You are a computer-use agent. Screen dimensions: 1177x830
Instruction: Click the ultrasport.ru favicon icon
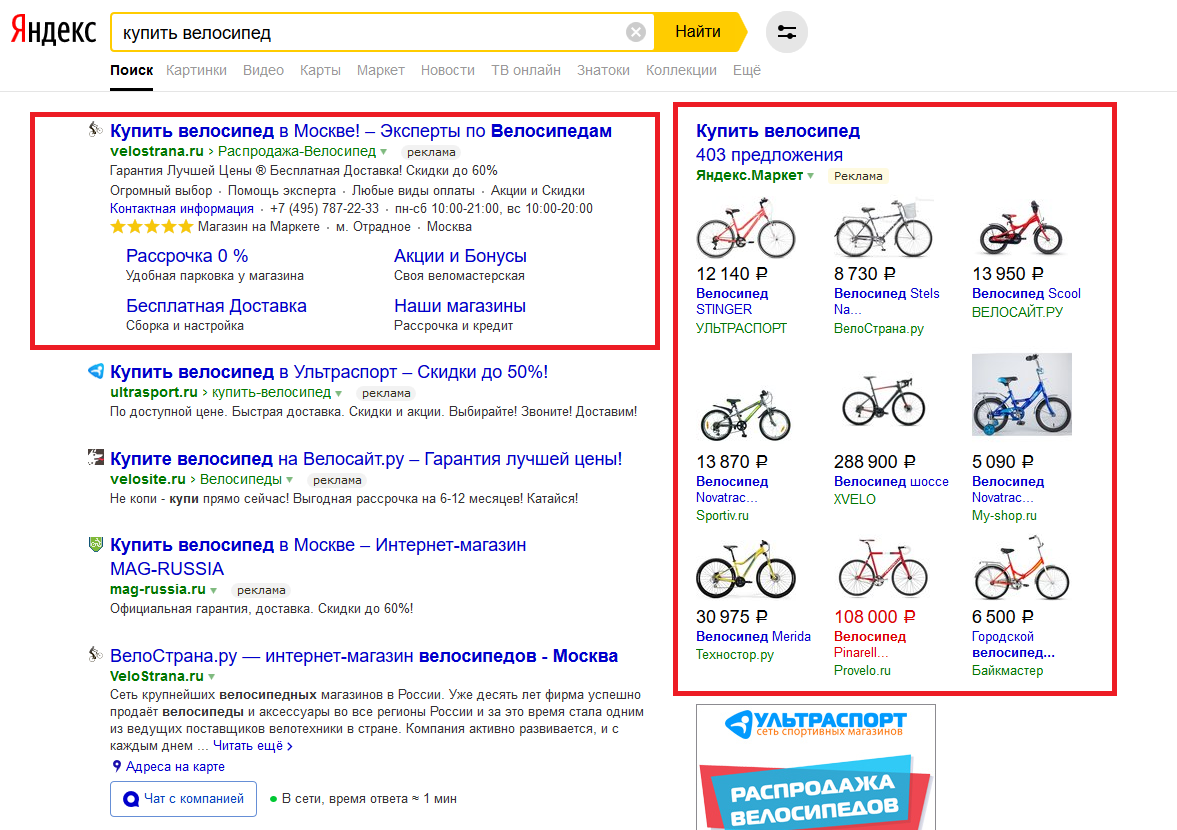(x=95, y=371)
